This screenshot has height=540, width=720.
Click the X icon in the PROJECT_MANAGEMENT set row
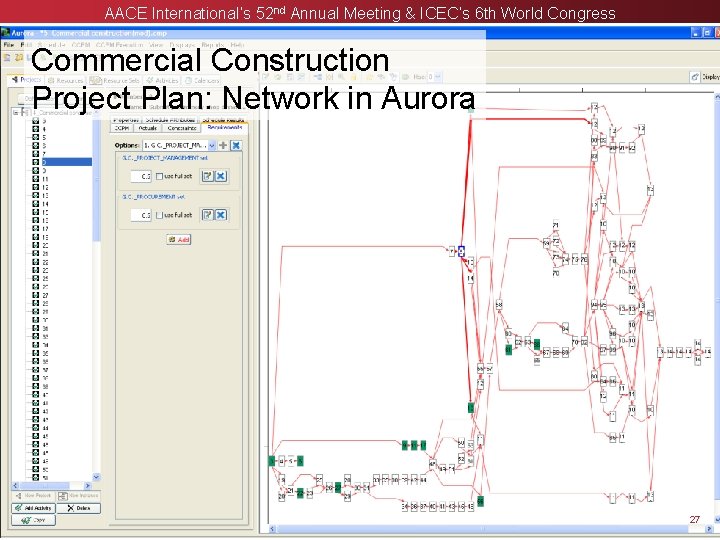[221, 176]
